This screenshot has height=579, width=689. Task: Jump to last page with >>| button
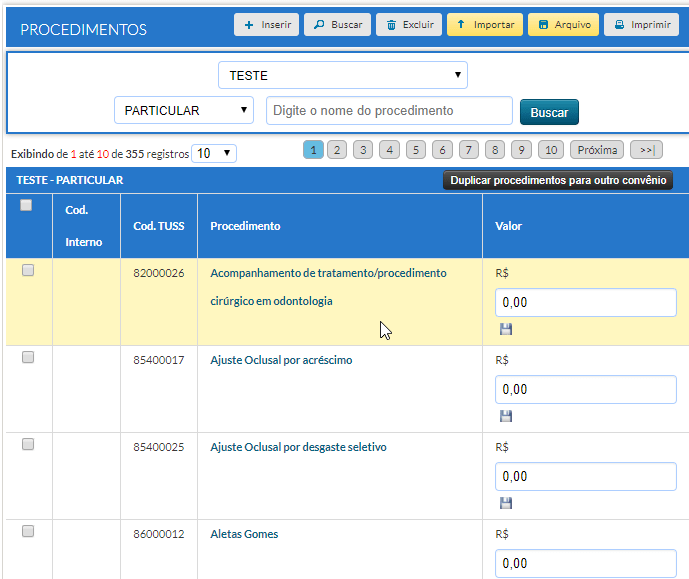646,150
